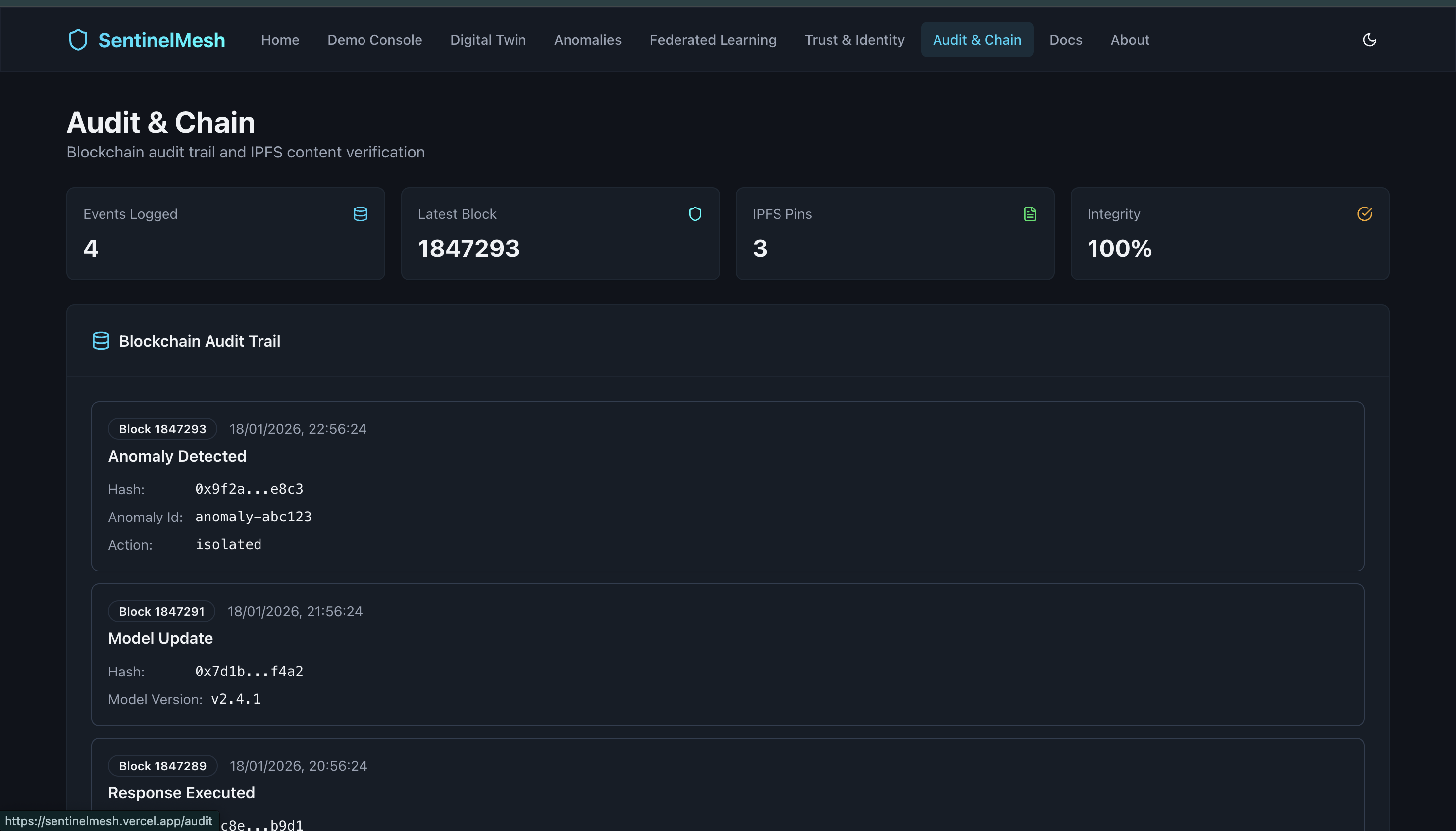
Task: Click Blockchain Audit Trail database icon
Action: pos(101,341)
